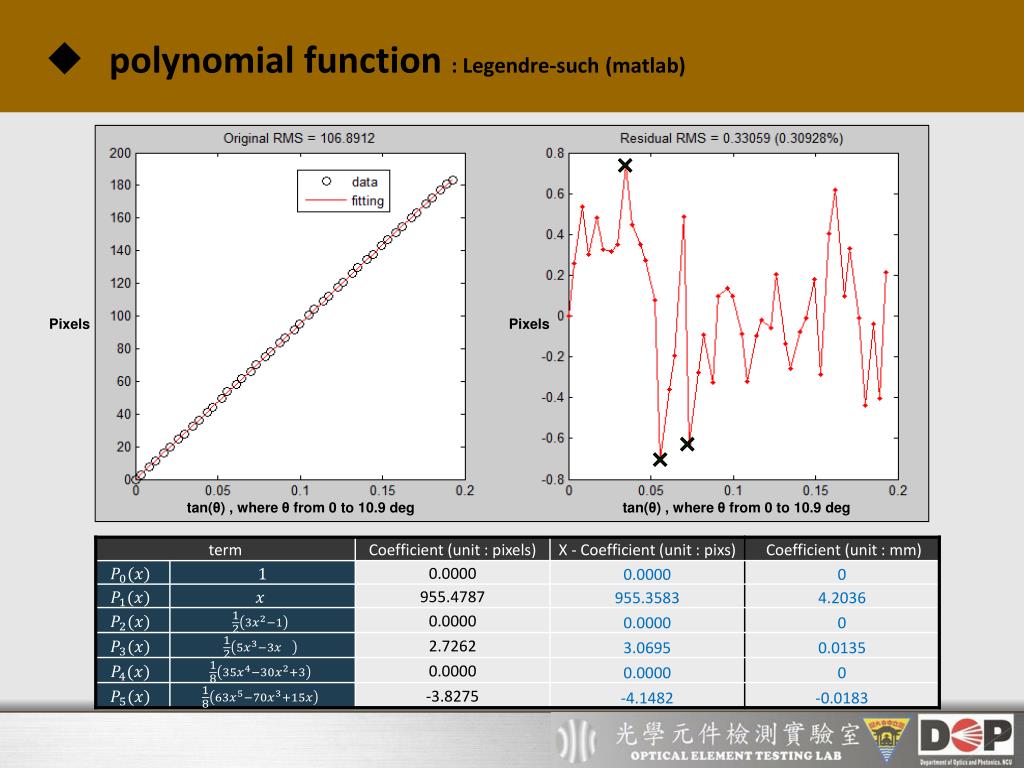Image resolution: width=1024 pixels, height=768 pixels.
Task: Click the blue 4.2036 value
Action: click(841, 598)
